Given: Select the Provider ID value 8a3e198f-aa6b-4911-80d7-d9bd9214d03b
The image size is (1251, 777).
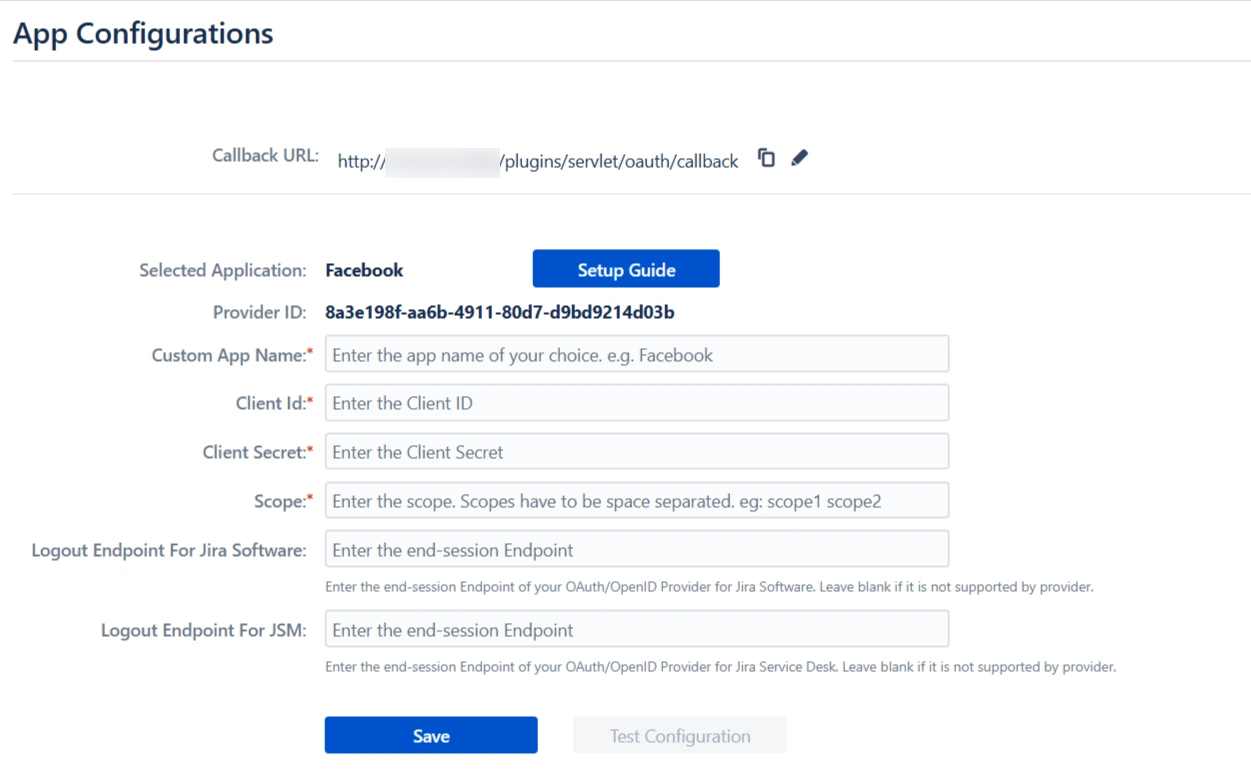Looking at the screenshot, I should coord(500,312).
